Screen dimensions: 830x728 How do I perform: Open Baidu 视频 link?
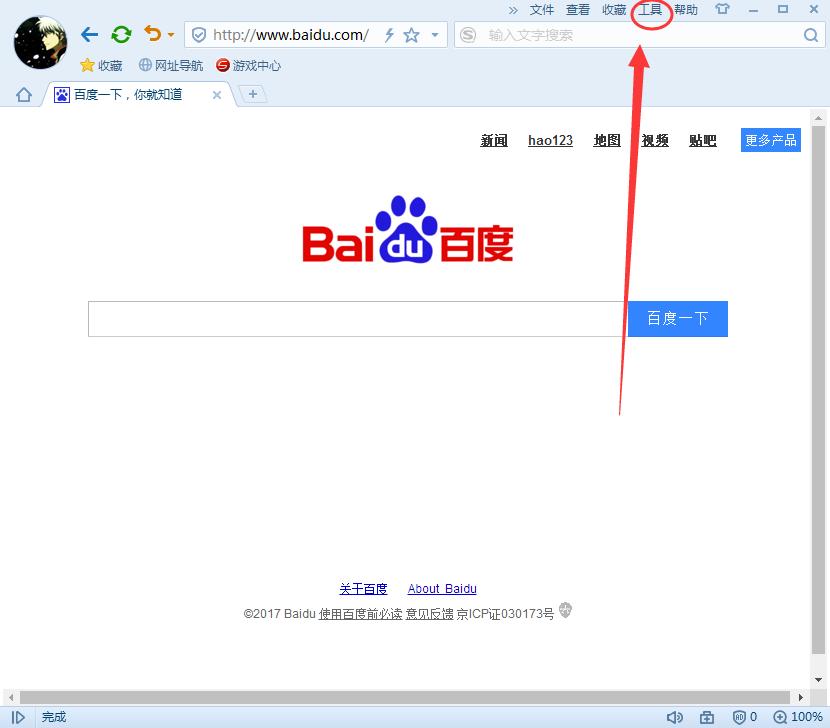coord(655,140)
